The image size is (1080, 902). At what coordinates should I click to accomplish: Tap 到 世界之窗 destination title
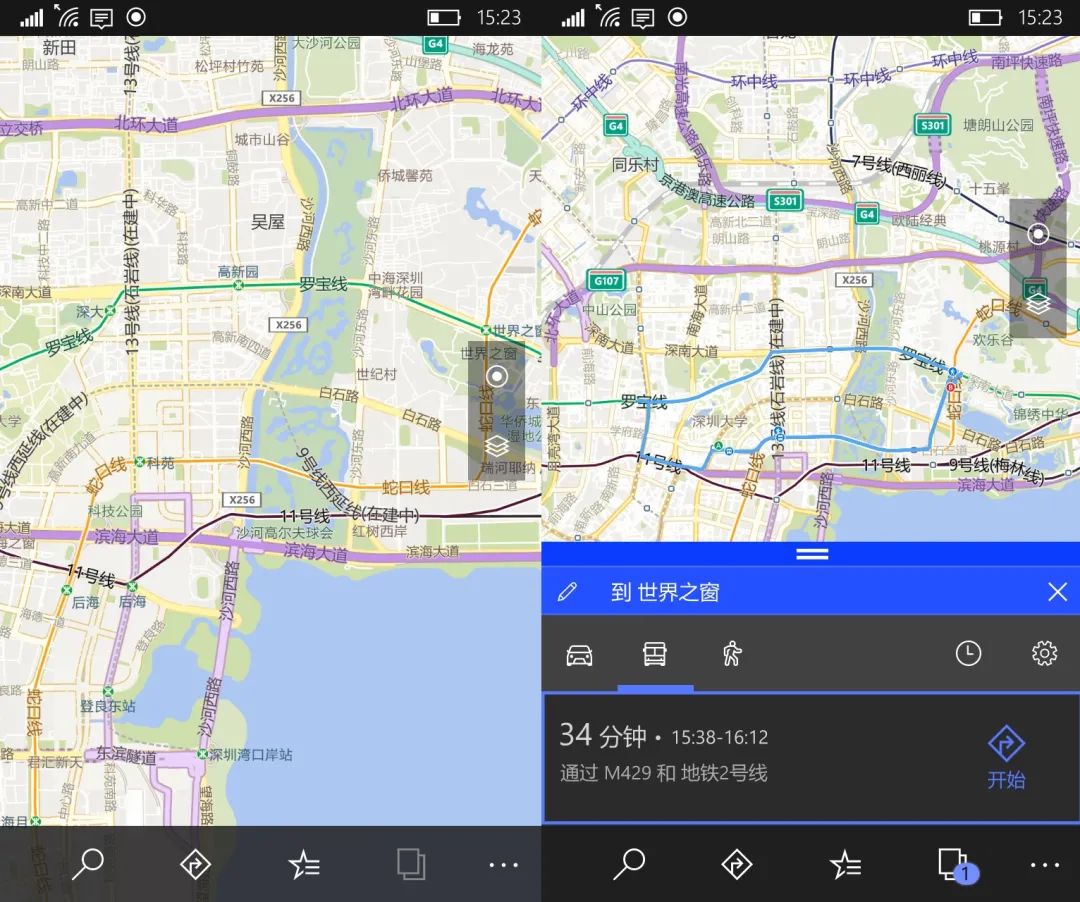pyautogui.click(x=665, y=592)
